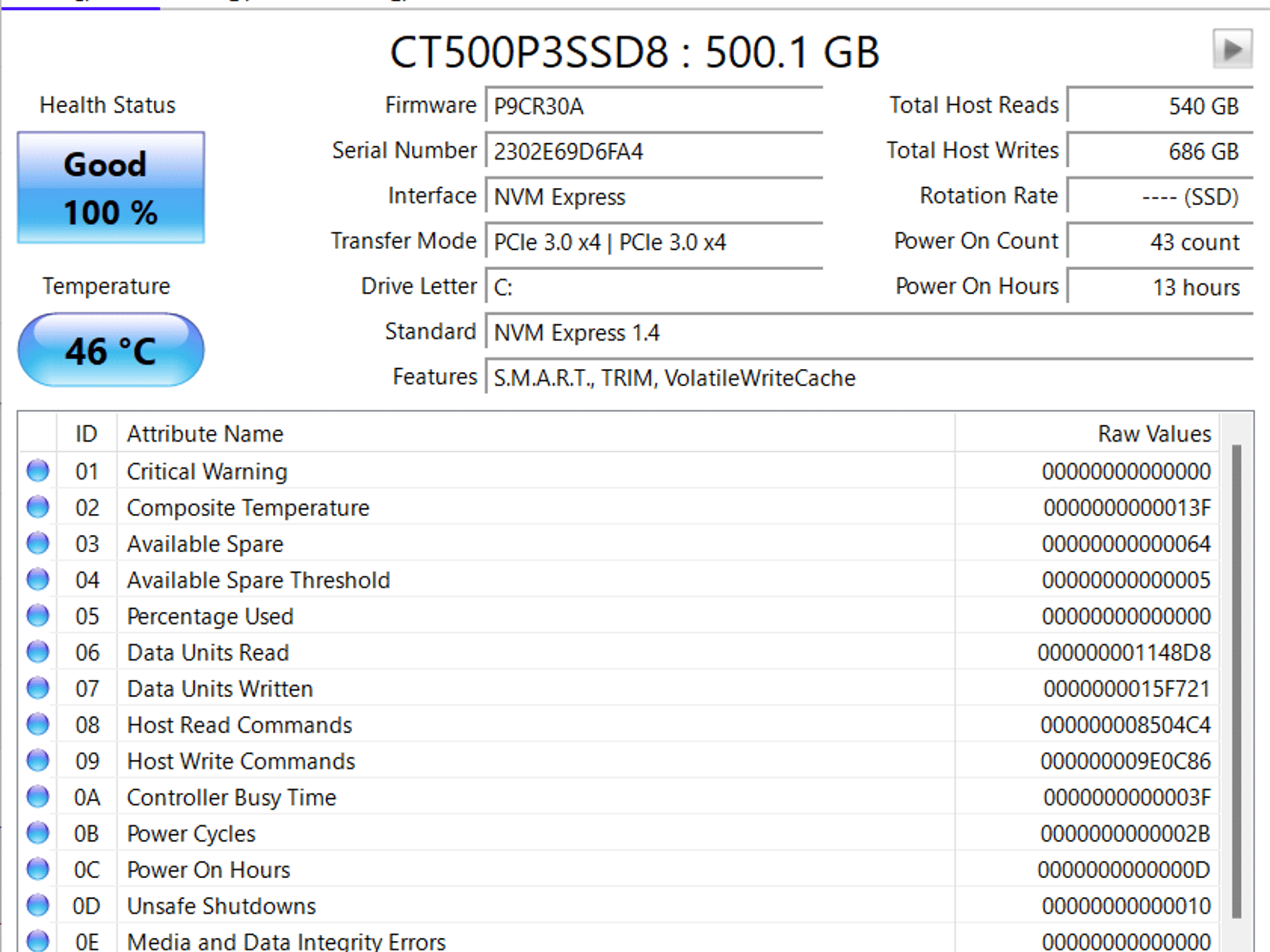This screenshot has height=952, width=1270.
Task: Click raw value 000000000003F
Action: (x=1127, y=797)
